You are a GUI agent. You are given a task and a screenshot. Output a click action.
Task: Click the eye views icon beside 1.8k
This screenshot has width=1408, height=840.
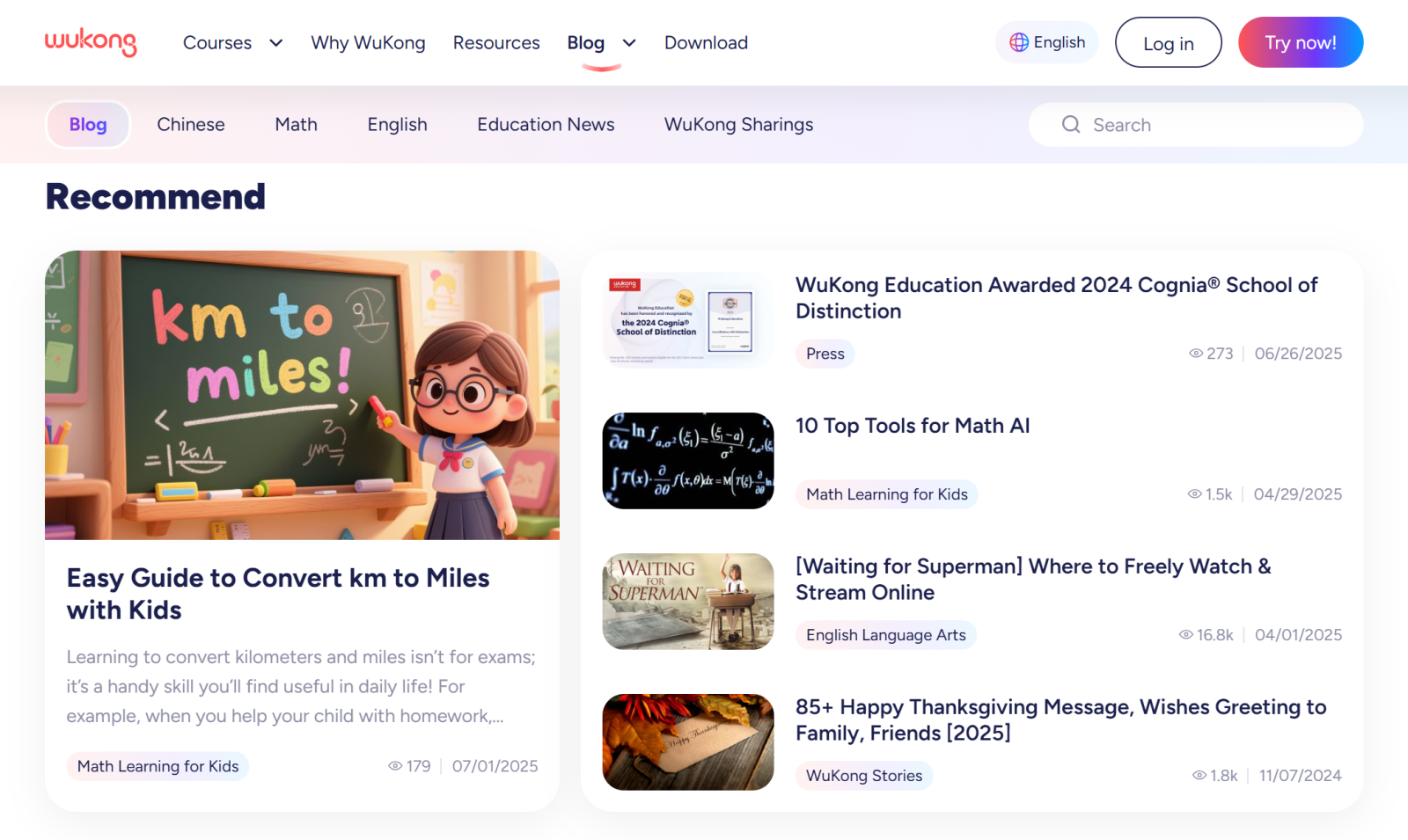(x=1199, y=776)
